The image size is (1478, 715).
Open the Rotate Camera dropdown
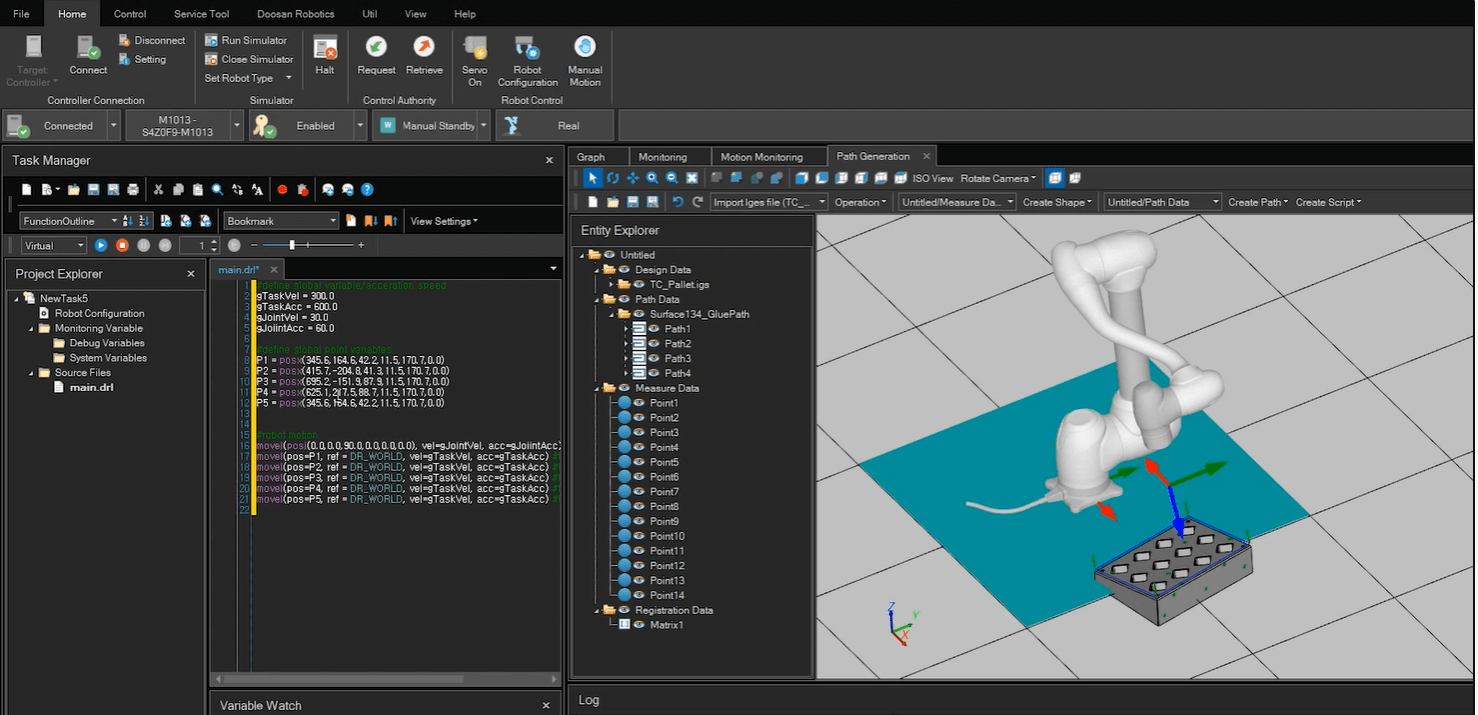998,178
